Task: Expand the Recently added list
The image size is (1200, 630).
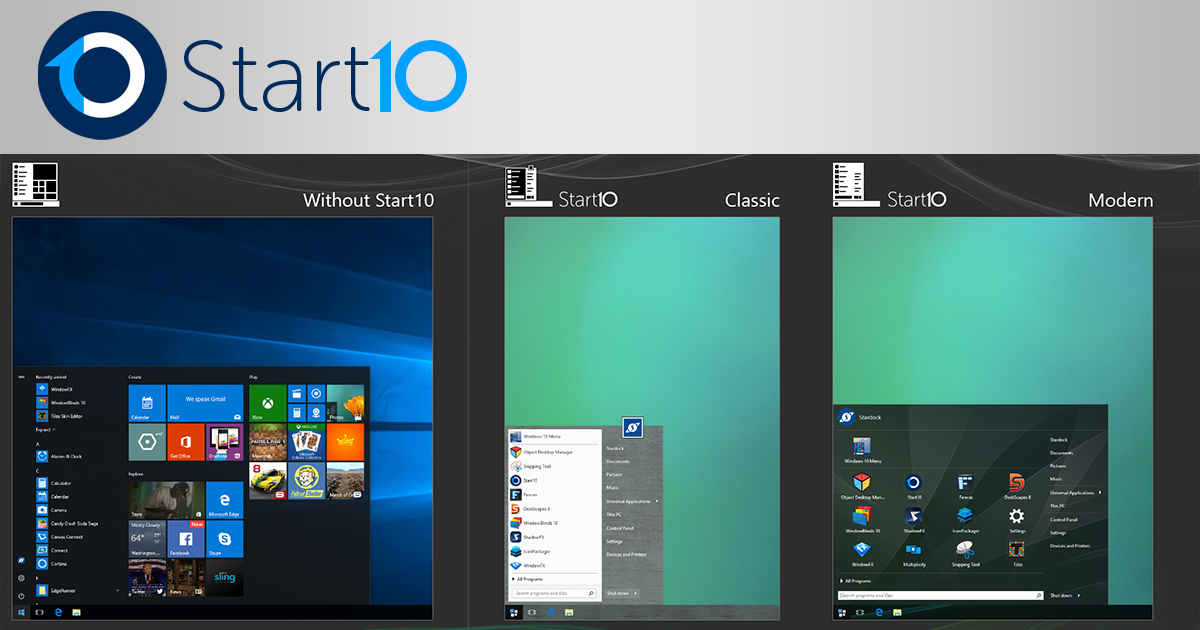Action: pos(45,429)
